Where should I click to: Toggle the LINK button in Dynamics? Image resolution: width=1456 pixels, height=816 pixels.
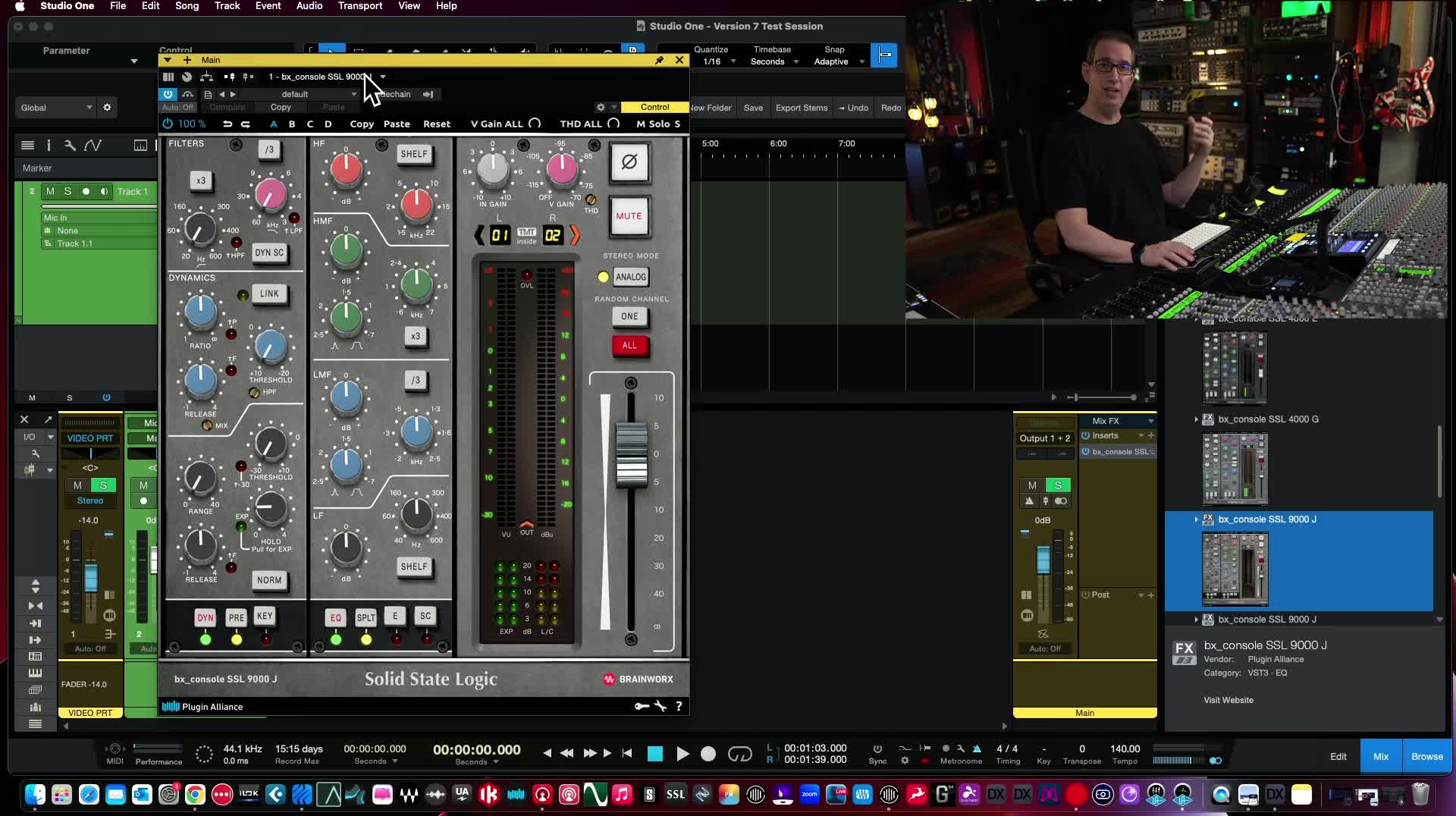(x=269, y=293)
